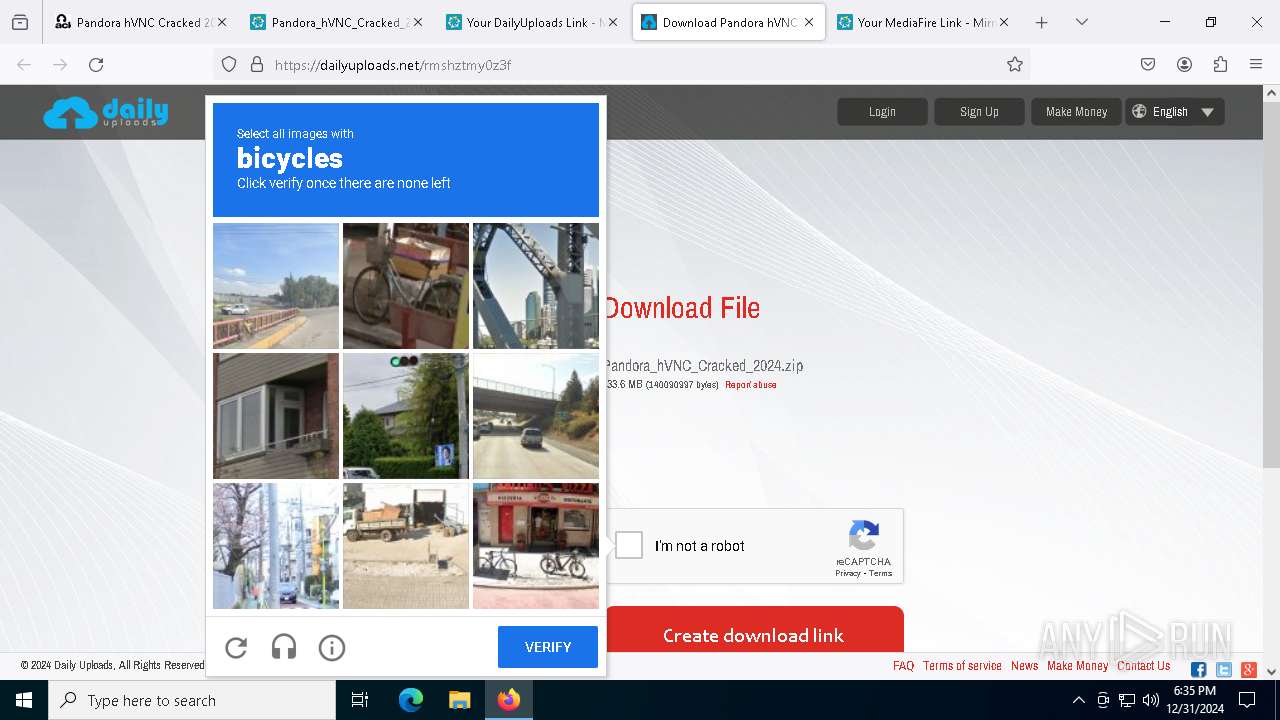Click the Daily Uploads logo
The height and width of the screenshot is (720, 1280).
106,112
